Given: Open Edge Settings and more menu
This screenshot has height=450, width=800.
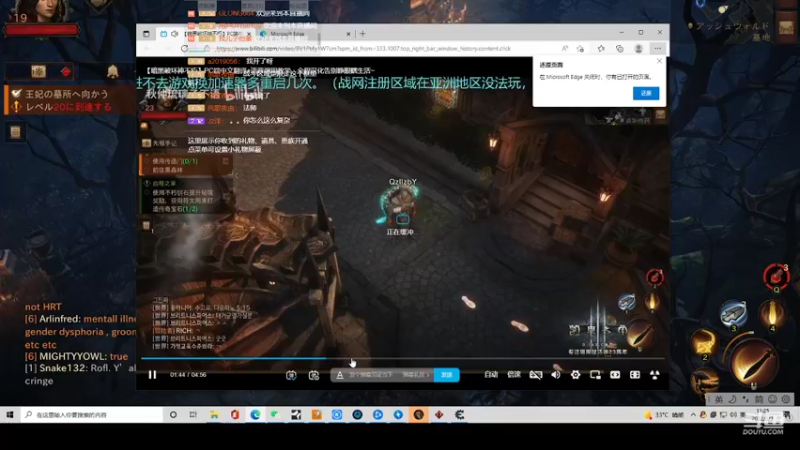Looking at the screenshot, I should (x=658, y=48).
